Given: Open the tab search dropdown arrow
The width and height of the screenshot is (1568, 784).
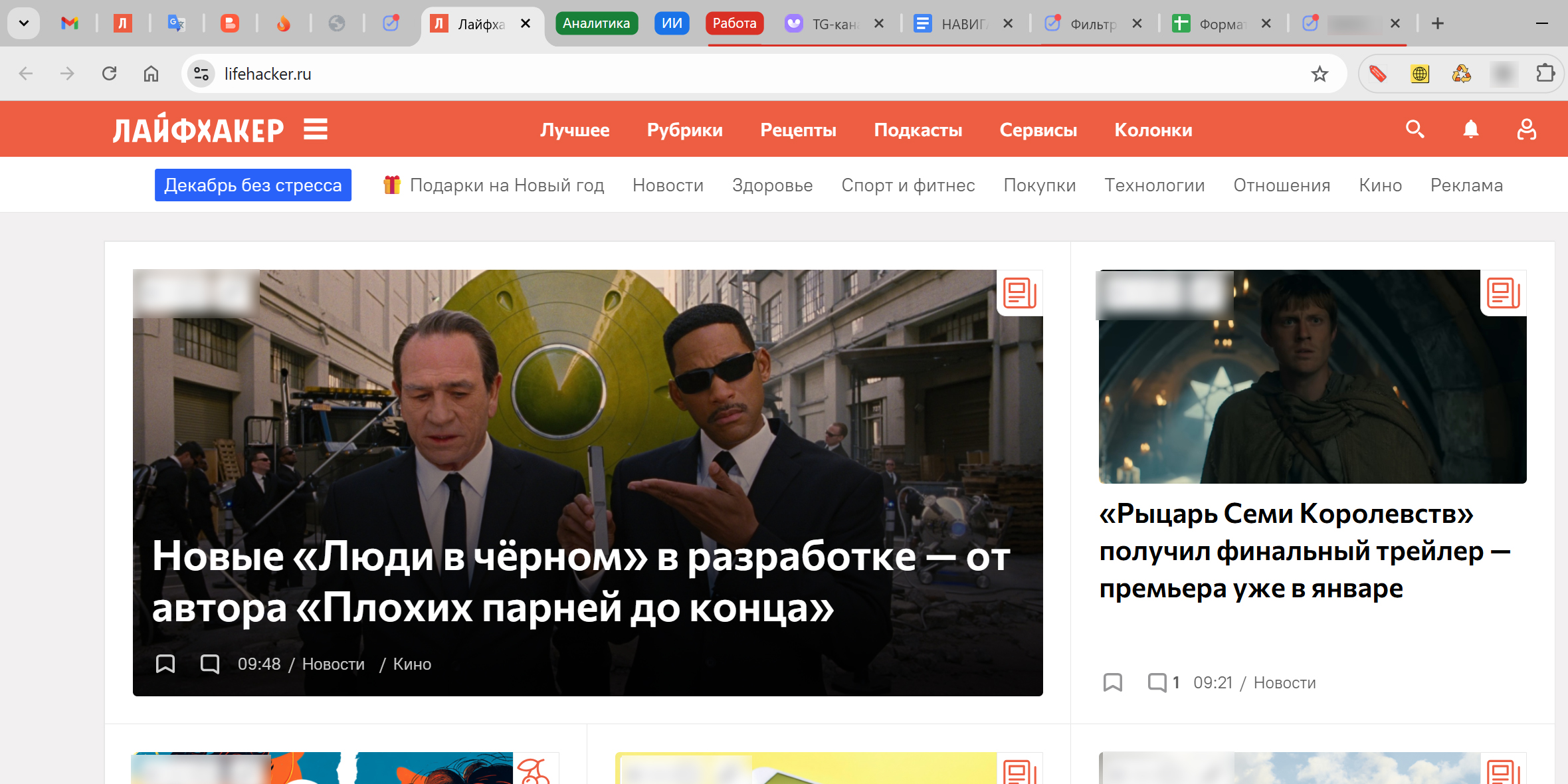Looking at the screenshot, I should point(24,23).
